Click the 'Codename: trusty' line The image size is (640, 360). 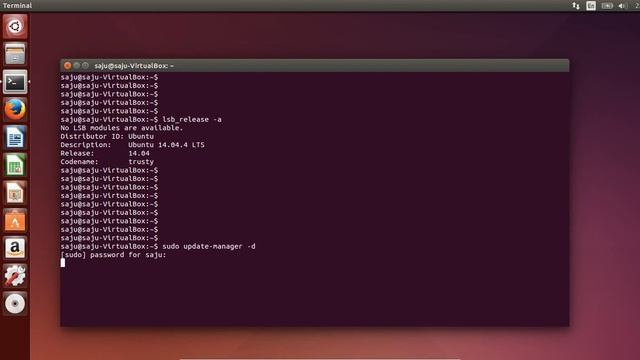pos(107,162)
